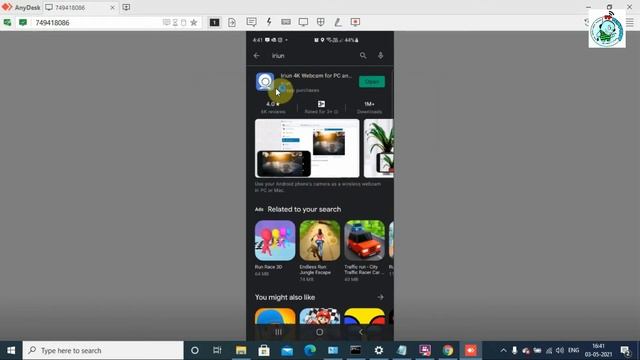
Task: Tap the green Open button
Action: coord(371,82)
